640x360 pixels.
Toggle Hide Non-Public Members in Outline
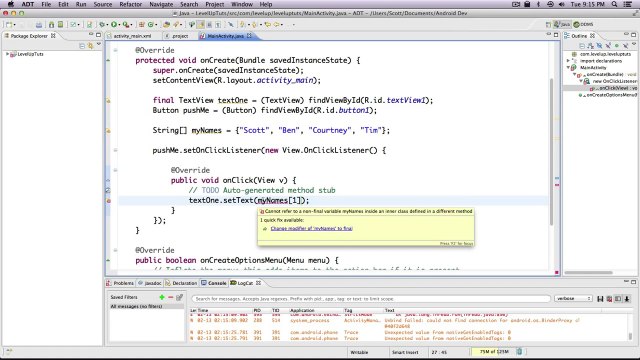click(x=617, y=46)
